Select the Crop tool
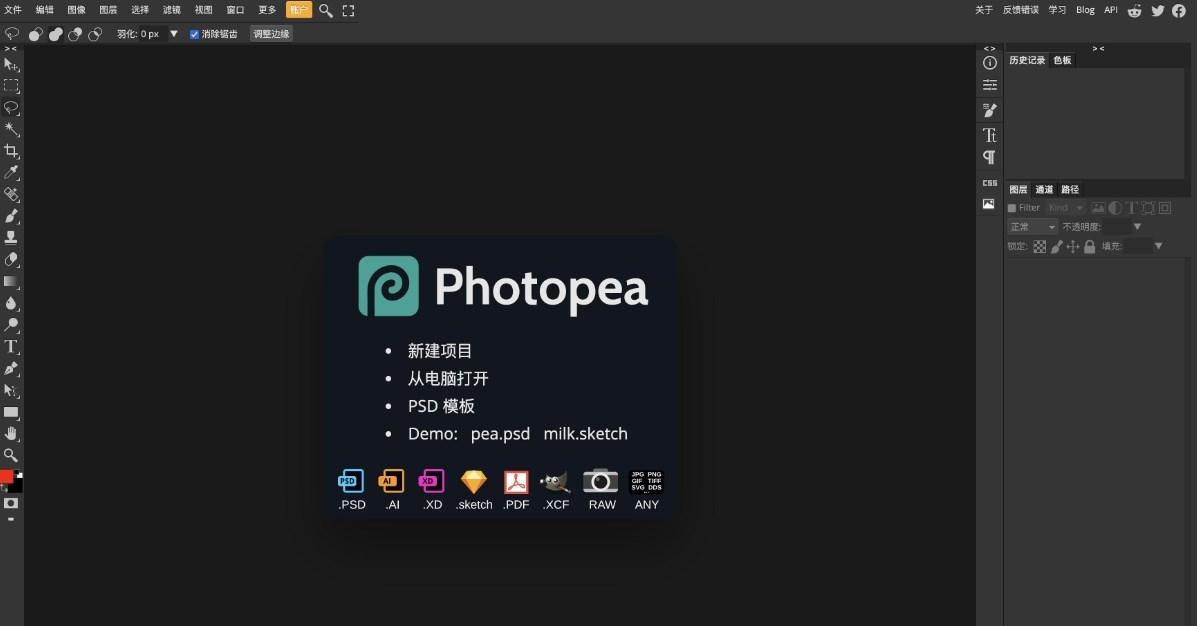Image resolution: width=1197 pixels, height=626 pixels. (x=11, y=151)
